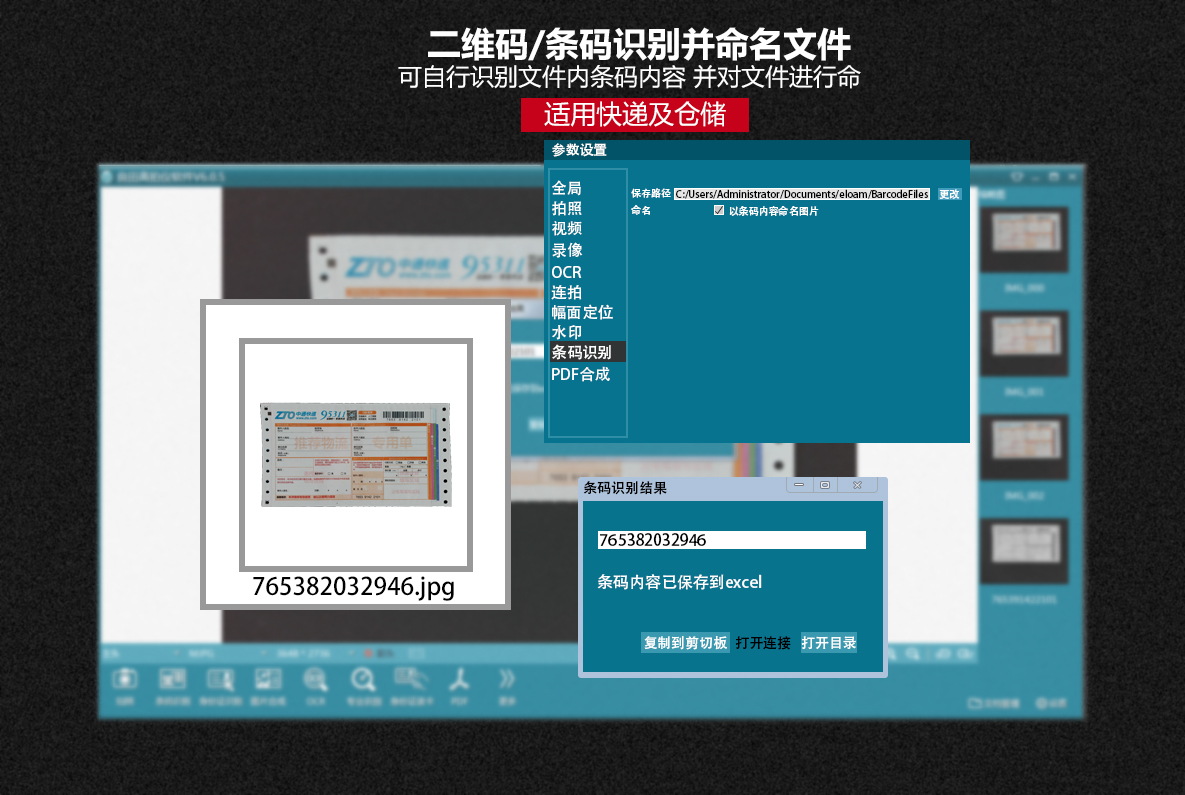Minimize the 条码识别结果 dialog
Viewport: 1185px width, 795px height.
click(x=800, y=485)
